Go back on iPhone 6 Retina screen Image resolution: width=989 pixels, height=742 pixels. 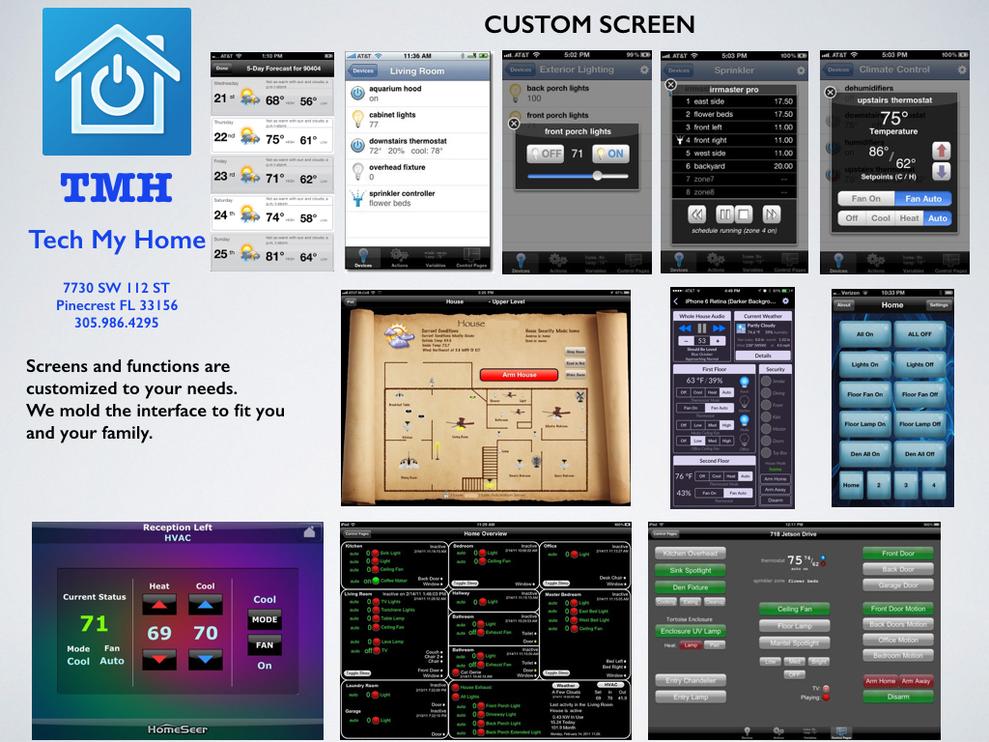(677, 301)
